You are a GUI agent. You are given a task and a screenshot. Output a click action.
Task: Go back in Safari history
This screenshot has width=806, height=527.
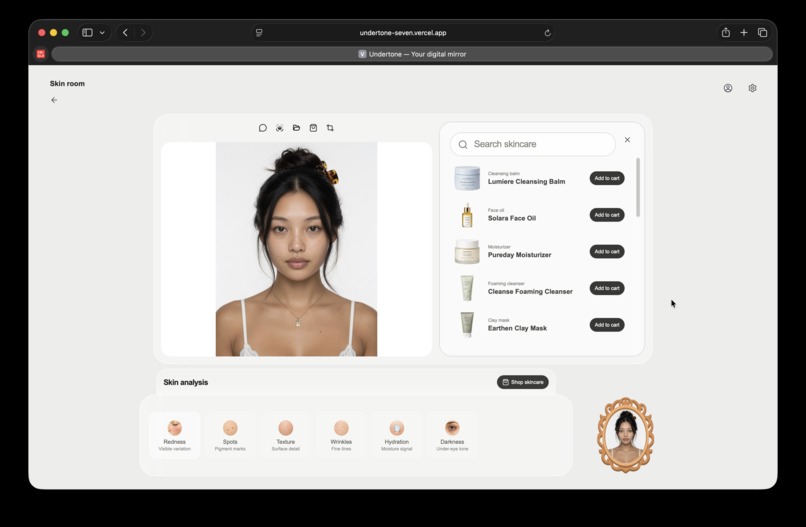point(125,32)
